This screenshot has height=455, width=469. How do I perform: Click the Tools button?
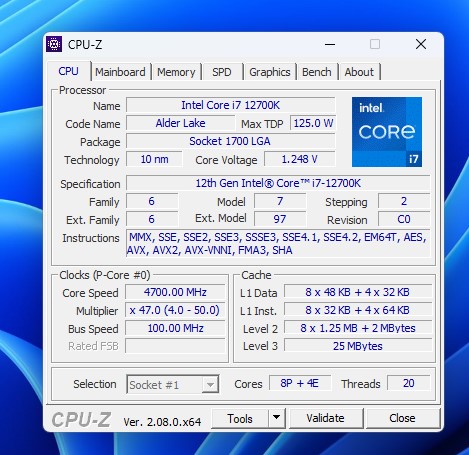[240, 418]
